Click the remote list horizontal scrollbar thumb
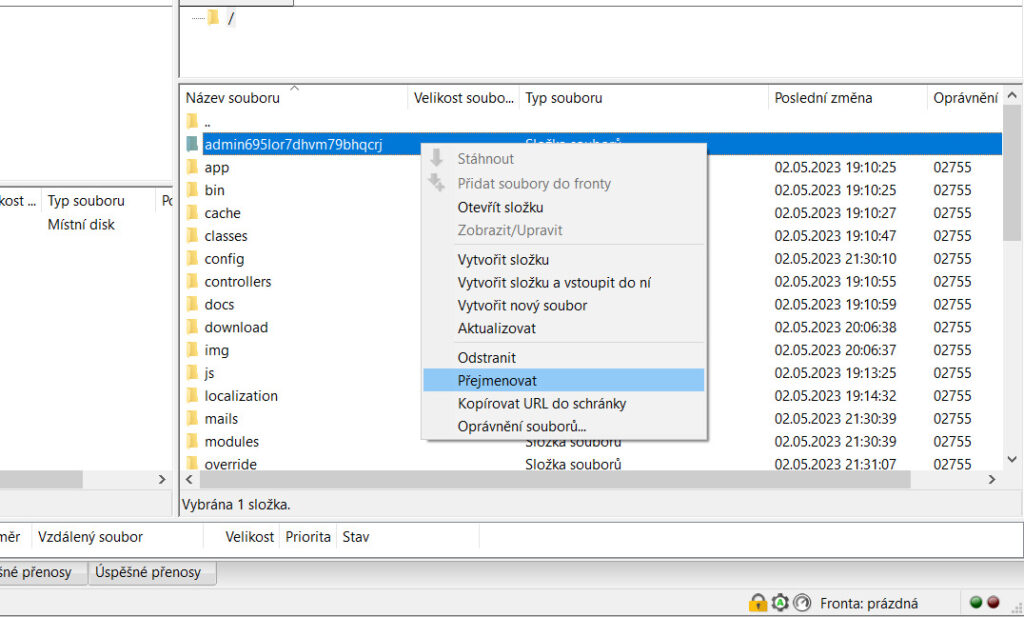Image resolution: width=1024 pixels, height=617 pixels. point(555,479)
